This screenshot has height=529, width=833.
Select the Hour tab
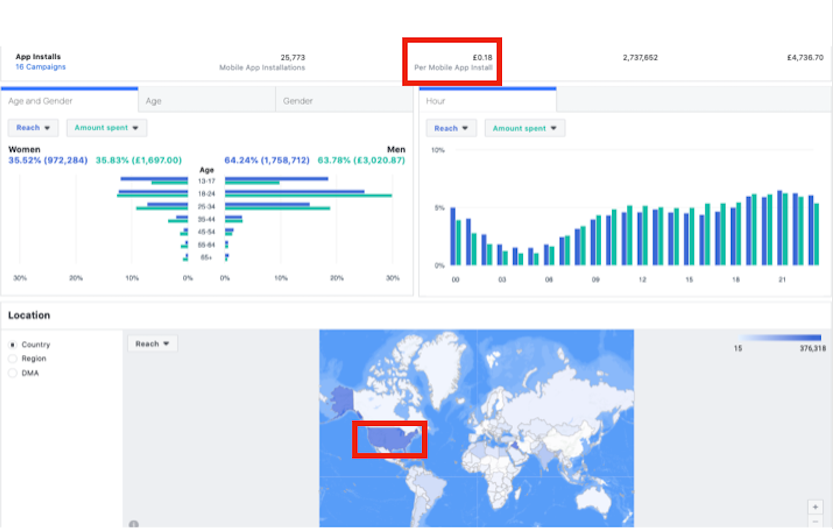(x=488, y=101)
